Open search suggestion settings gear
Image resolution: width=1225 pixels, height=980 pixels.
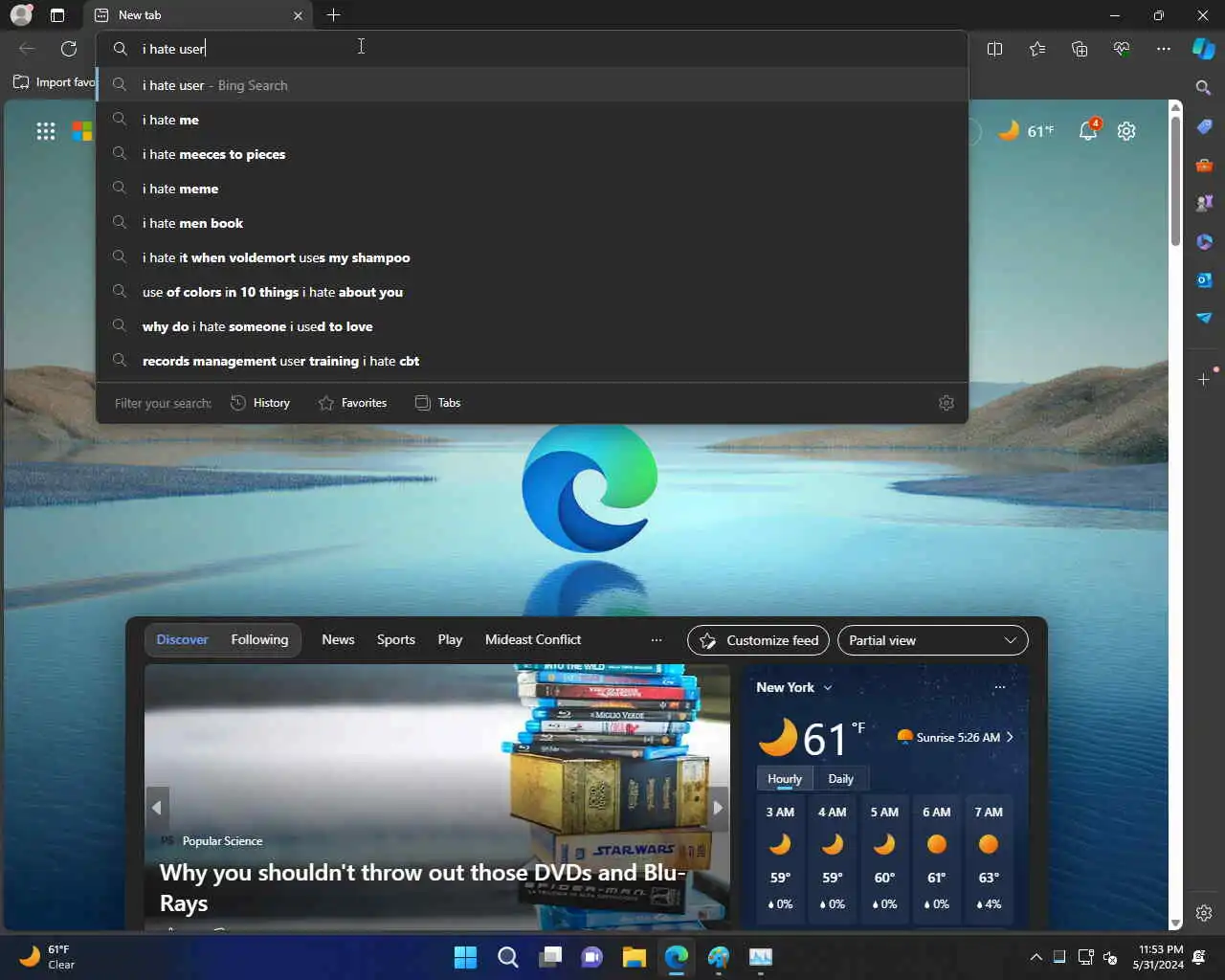[947, 403]
